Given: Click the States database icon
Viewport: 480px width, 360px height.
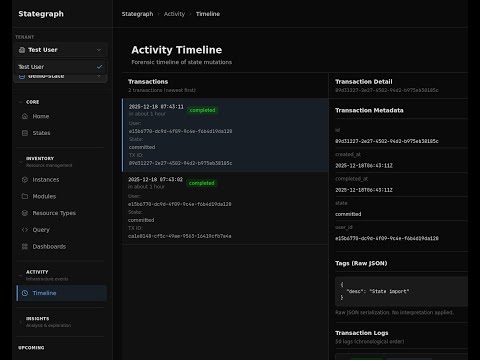Looking at the screenshot, I should [25, 133].
